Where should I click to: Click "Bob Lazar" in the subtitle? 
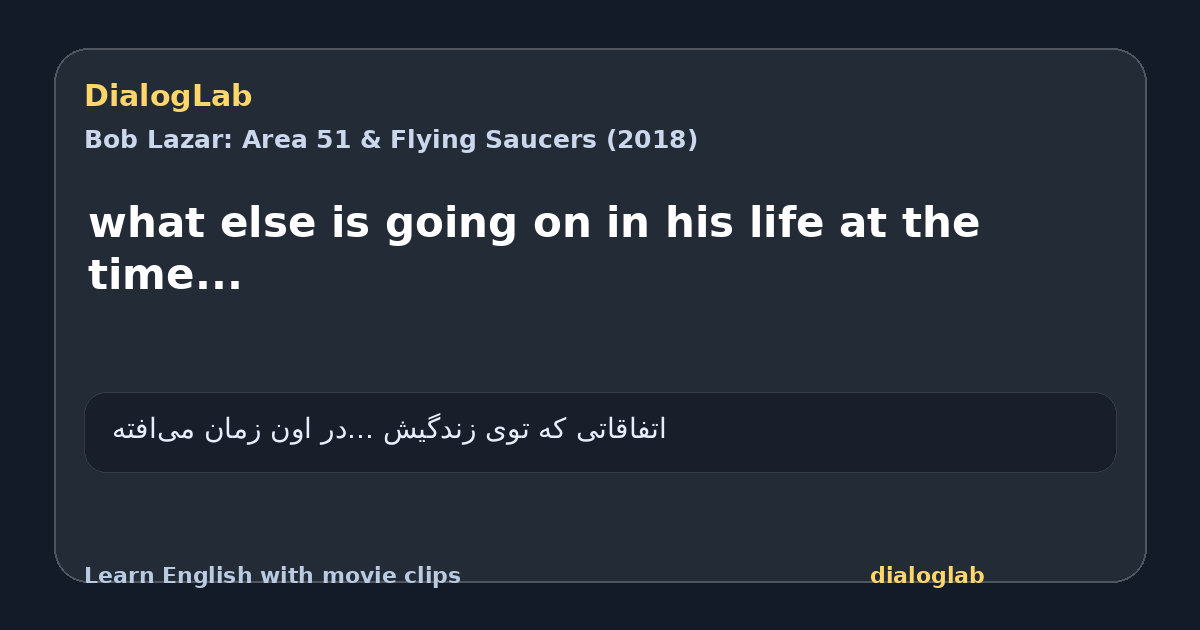(x=158, y=140)
